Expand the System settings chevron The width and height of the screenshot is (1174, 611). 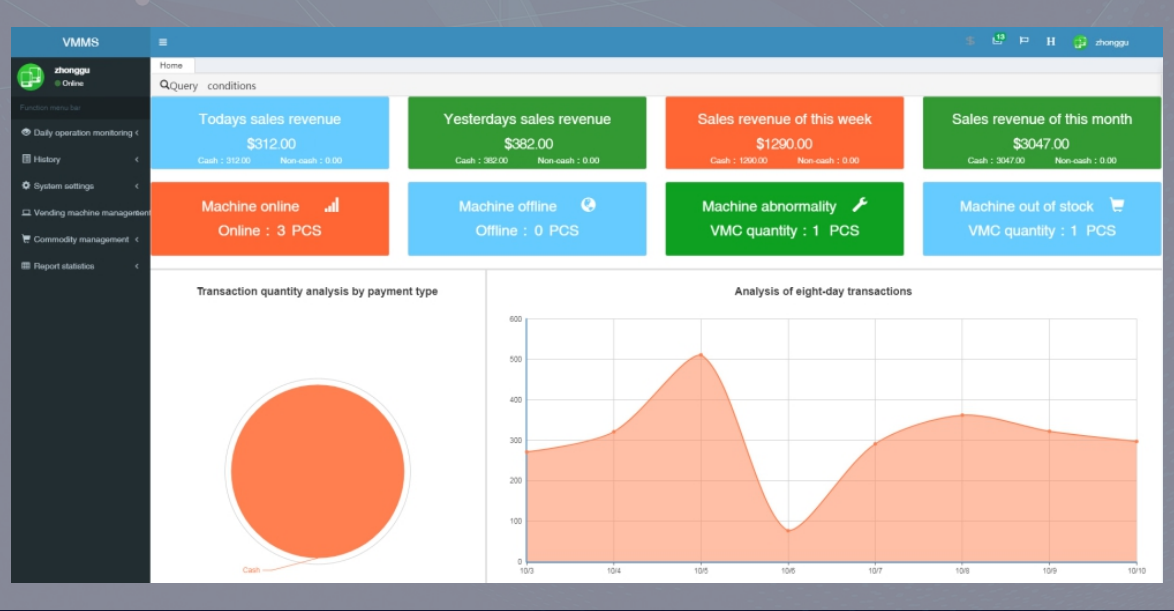point(137,186)
